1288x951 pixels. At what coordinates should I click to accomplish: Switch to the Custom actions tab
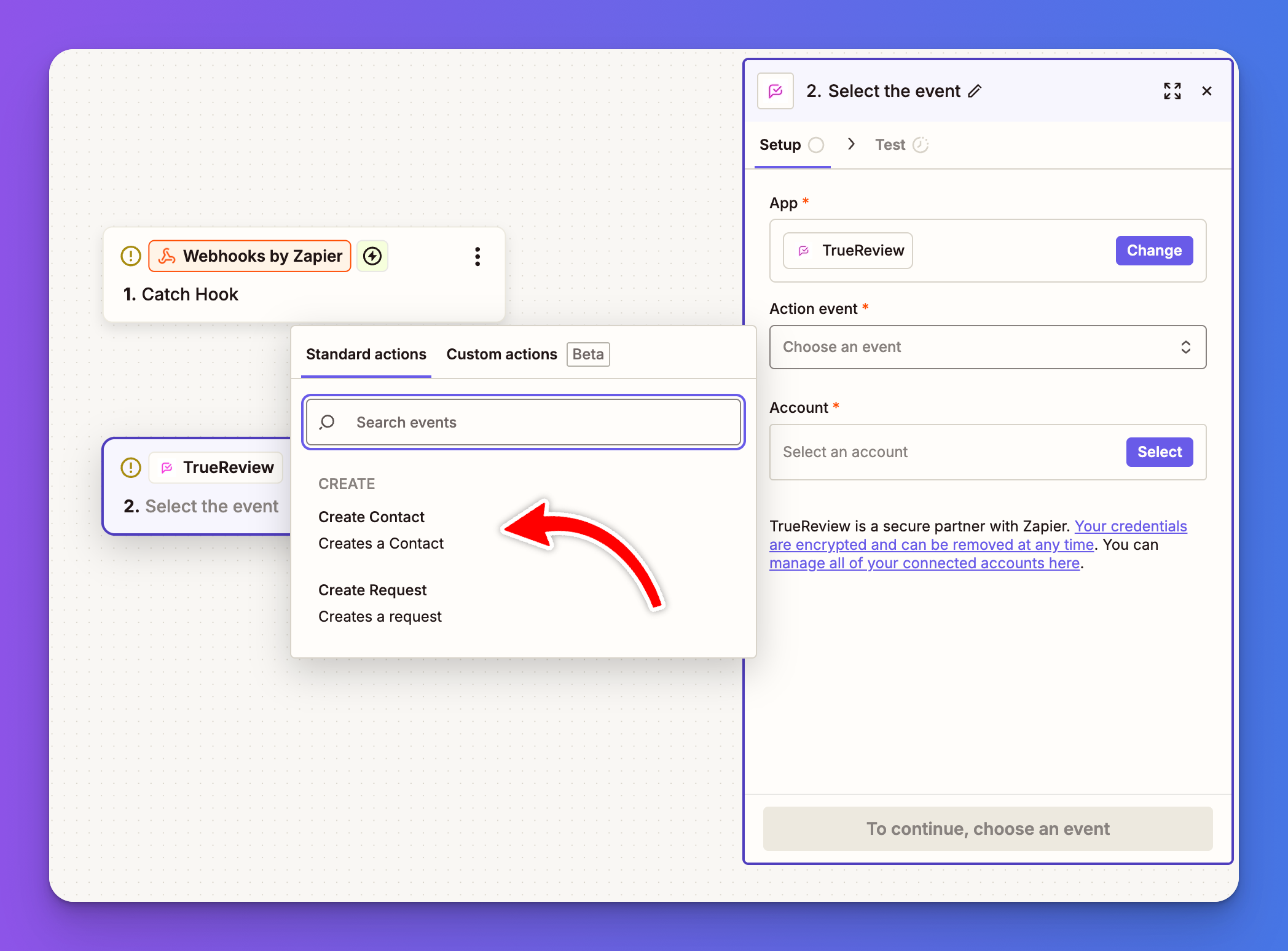coord(501,354)
